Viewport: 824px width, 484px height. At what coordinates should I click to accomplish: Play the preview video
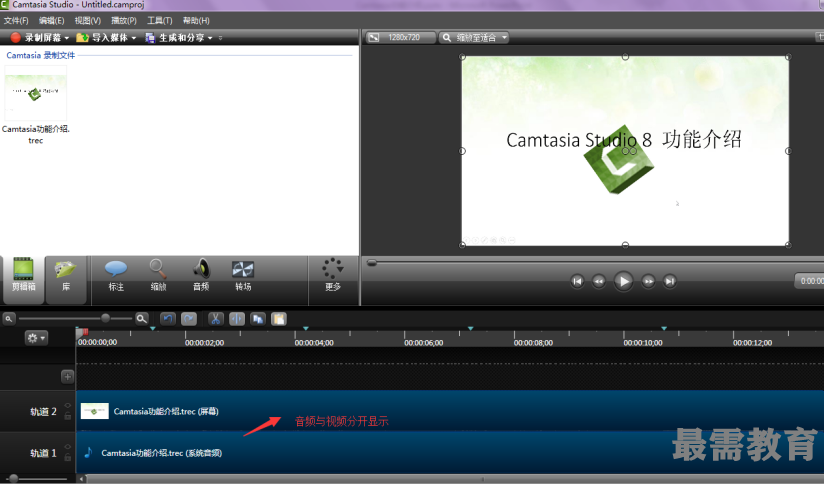623,281
